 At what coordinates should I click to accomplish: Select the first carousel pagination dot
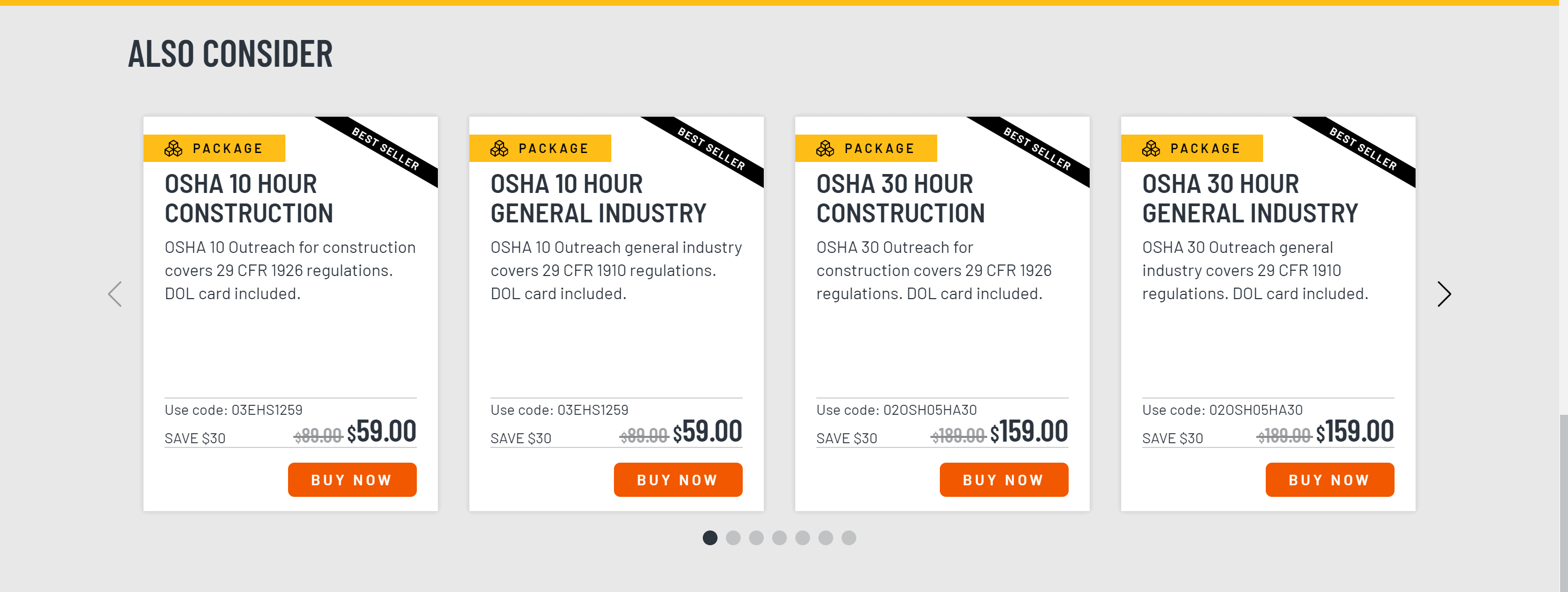point(710,538)
